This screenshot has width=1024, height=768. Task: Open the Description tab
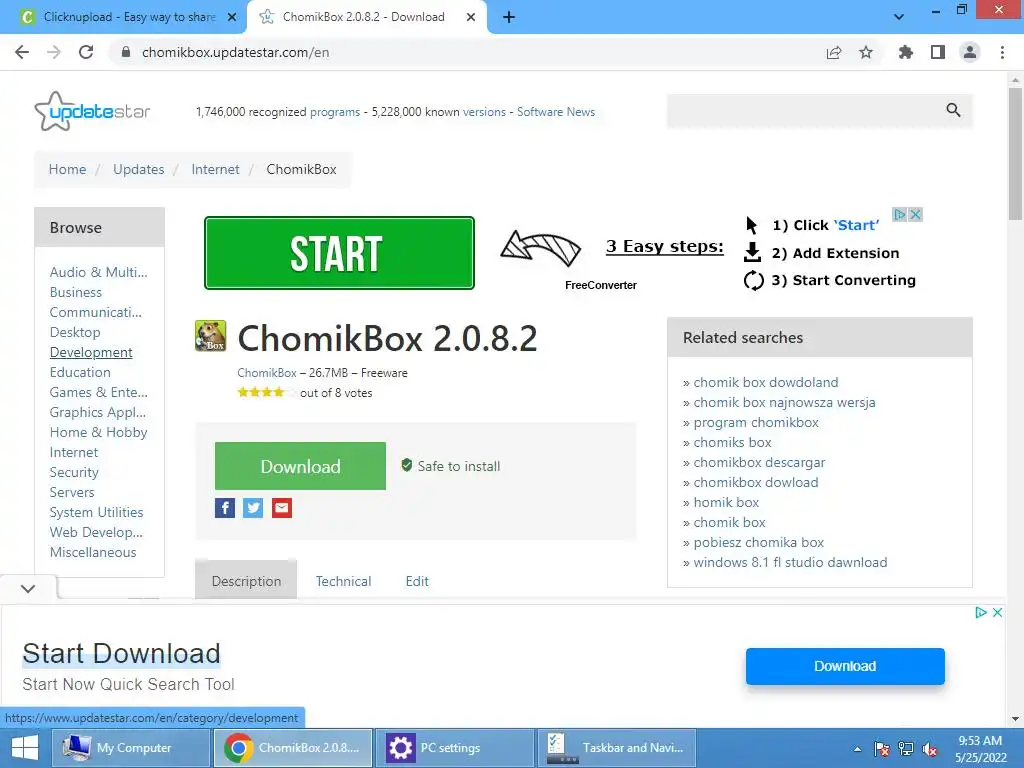coord(246,581)
